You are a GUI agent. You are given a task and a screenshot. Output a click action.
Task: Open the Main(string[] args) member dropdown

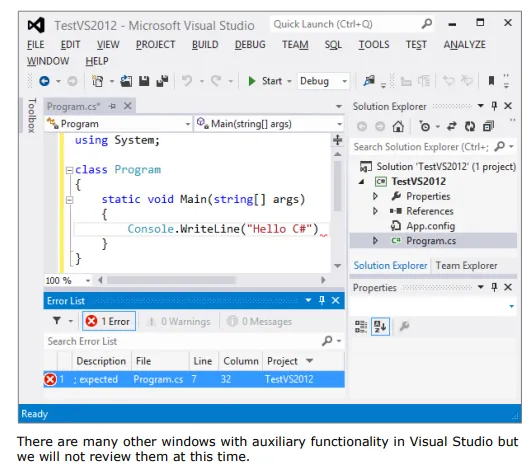(x=339, y=124)
